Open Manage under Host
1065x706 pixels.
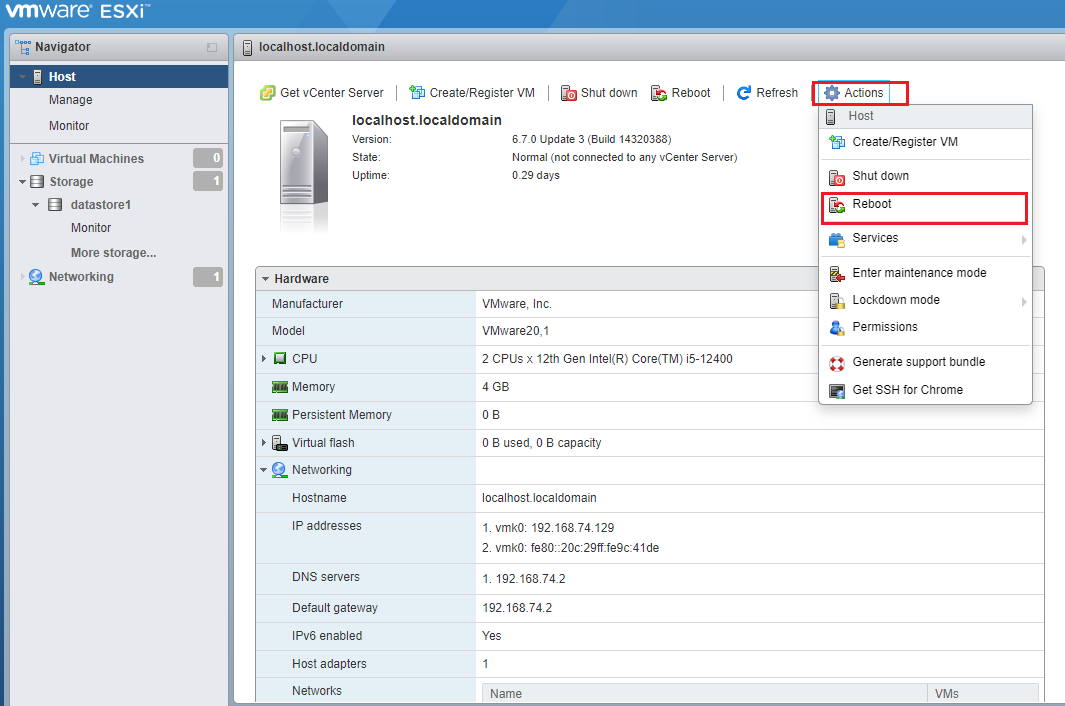point(71,100)
